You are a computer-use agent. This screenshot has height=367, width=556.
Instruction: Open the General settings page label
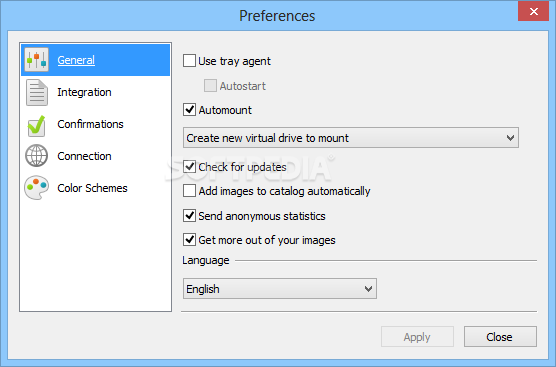76,60
